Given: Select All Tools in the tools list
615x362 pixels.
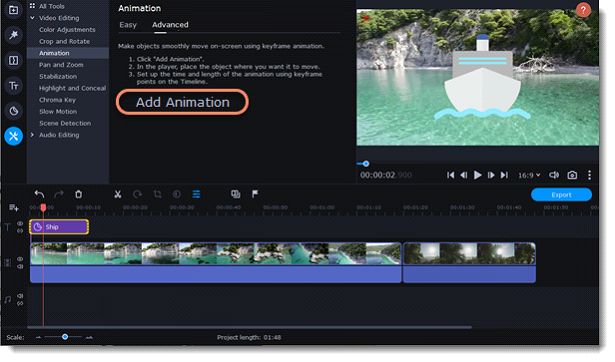Looking at the screenshot, I should (51, 6).
